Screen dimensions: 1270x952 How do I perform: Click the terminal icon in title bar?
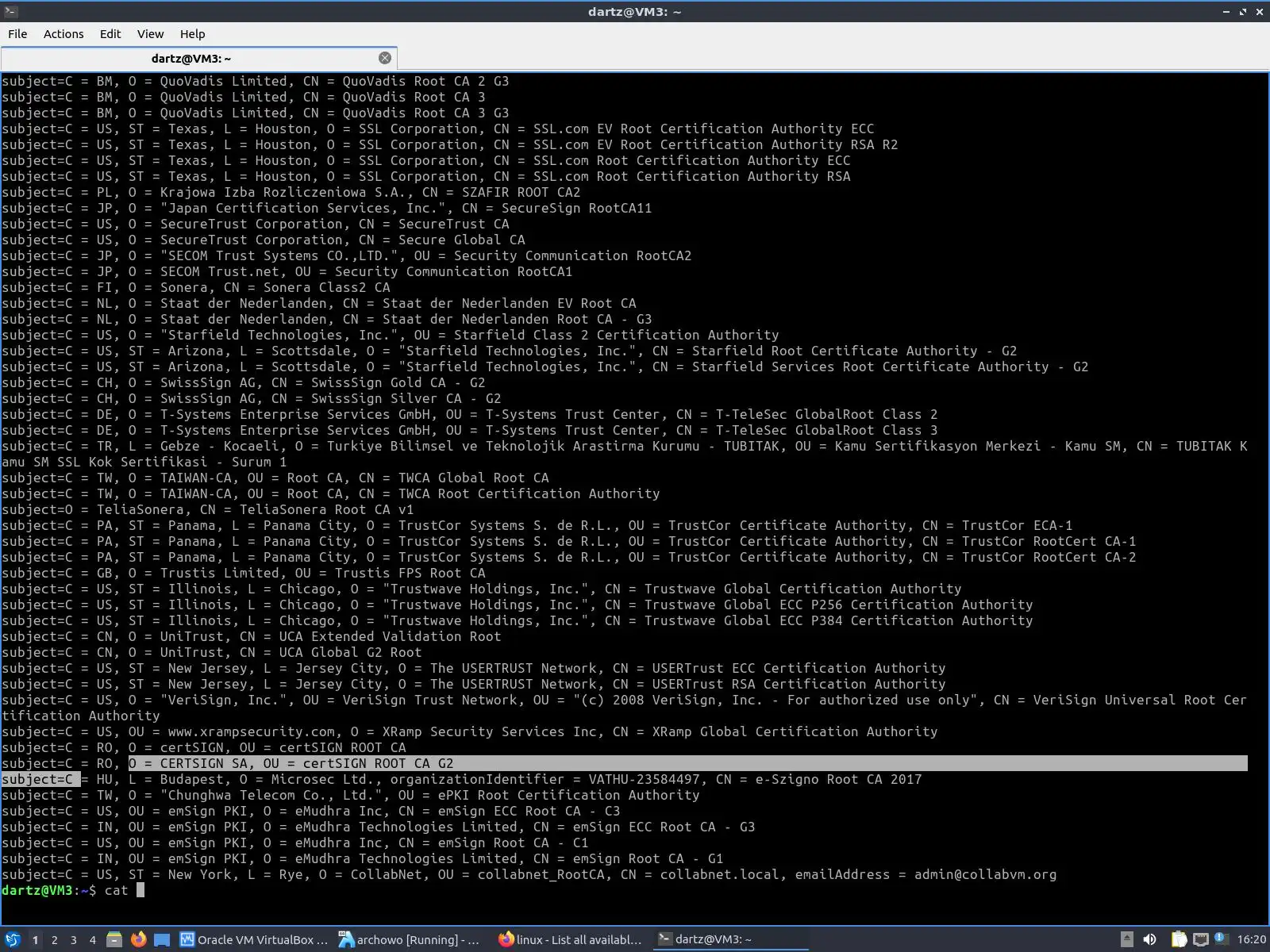(x=10, y=11)
